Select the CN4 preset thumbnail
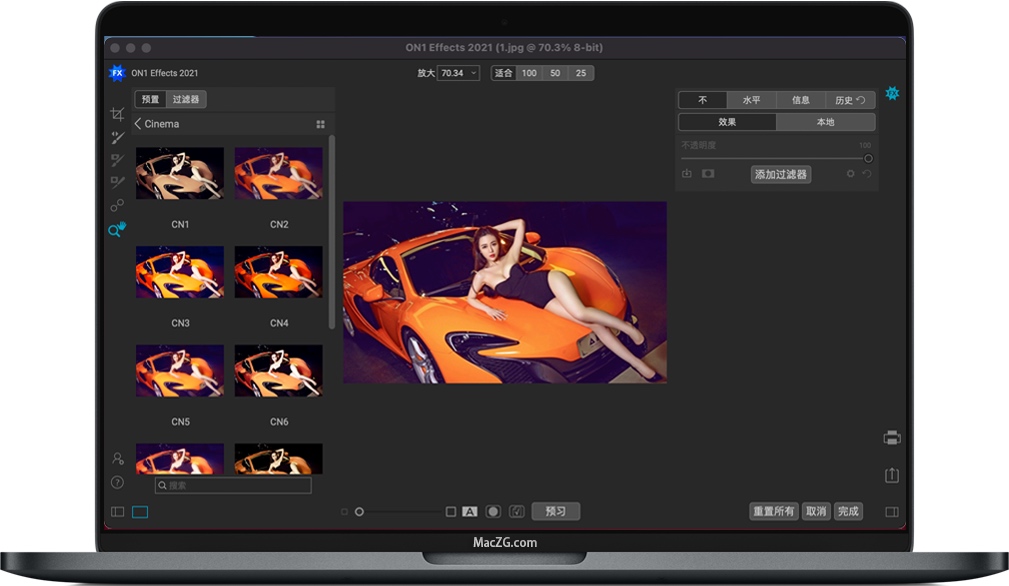Screen dimensions: 1009x586 pos(278,272)
